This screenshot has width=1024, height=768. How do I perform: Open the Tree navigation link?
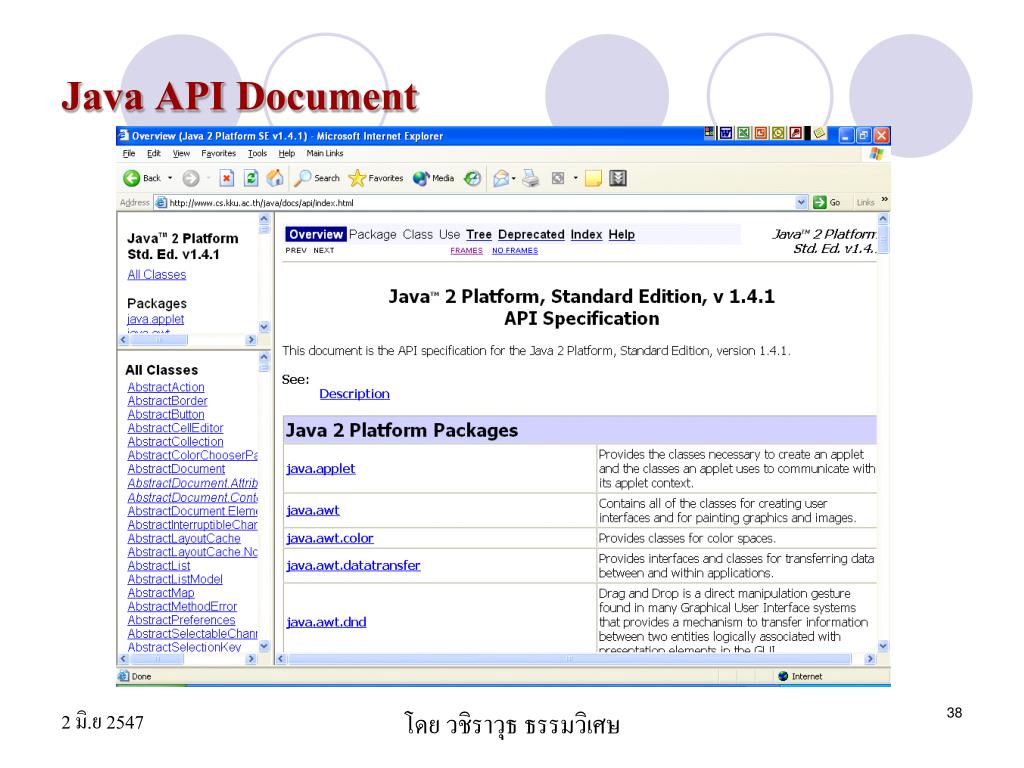[479, 234]
